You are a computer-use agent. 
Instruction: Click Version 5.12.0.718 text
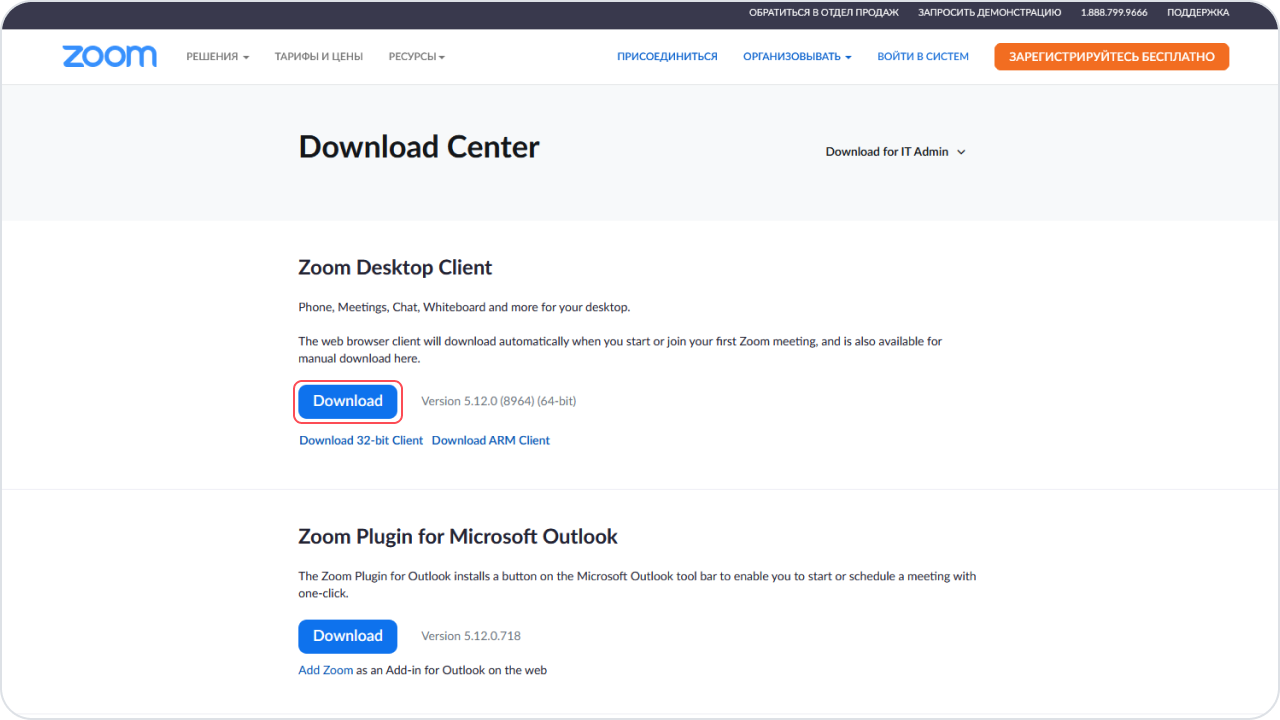[471, 636]
